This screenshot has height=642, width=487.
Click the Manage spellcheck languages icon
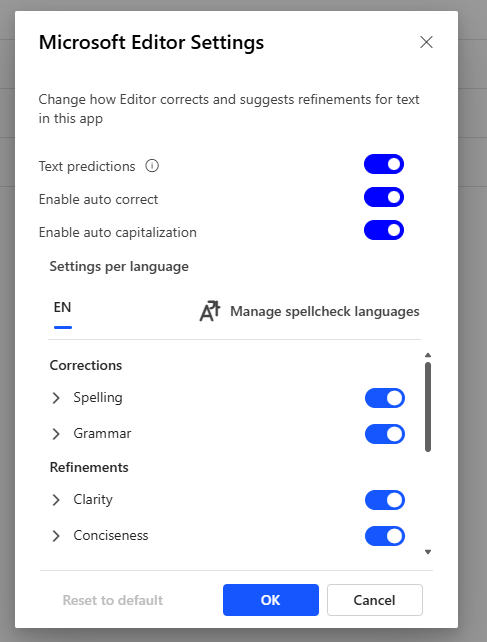pos(210,311)
